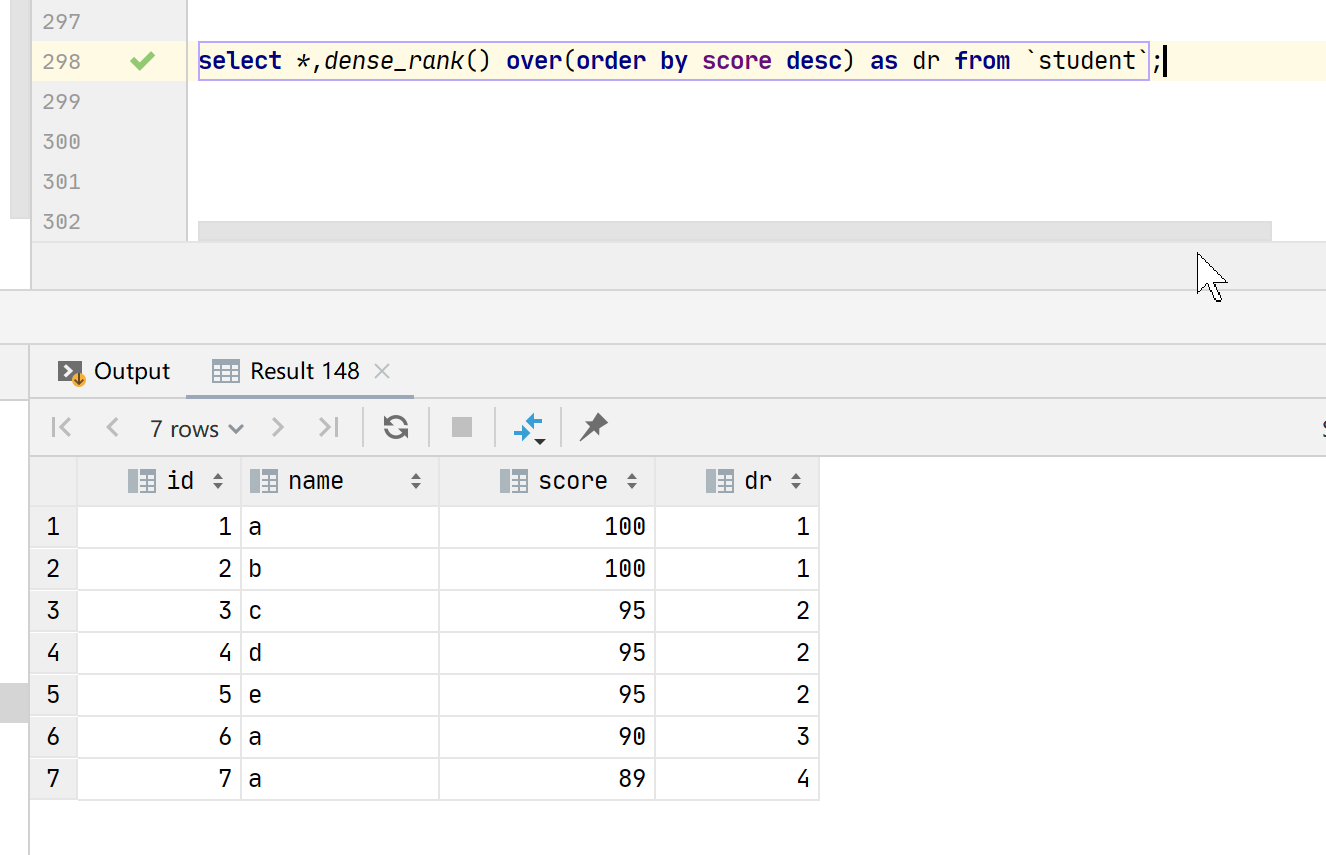
Task: Jump to last page of results
Action: 328,428
